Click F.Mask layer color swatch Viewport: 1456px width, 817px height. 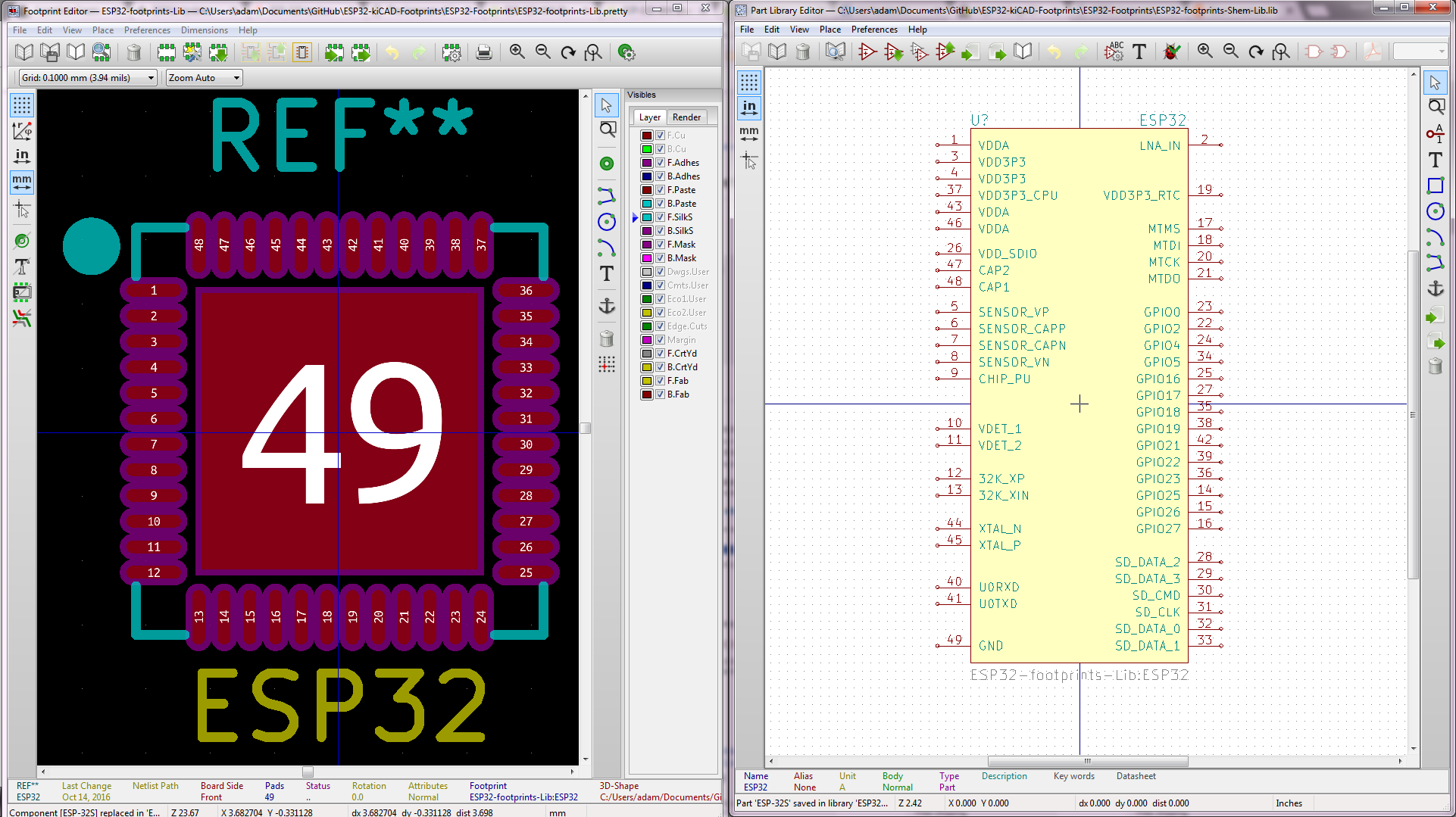click(x=647, y=245)
